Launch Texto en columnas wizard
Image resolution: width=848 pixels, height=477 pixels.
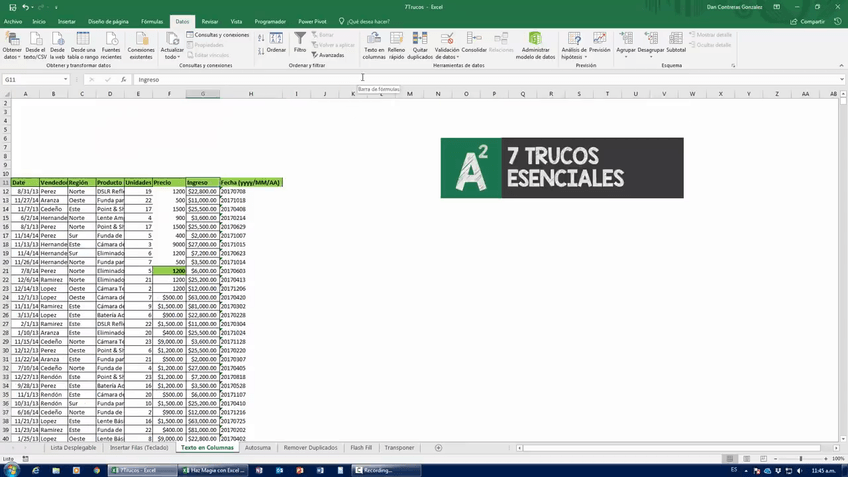coord(374,45)
